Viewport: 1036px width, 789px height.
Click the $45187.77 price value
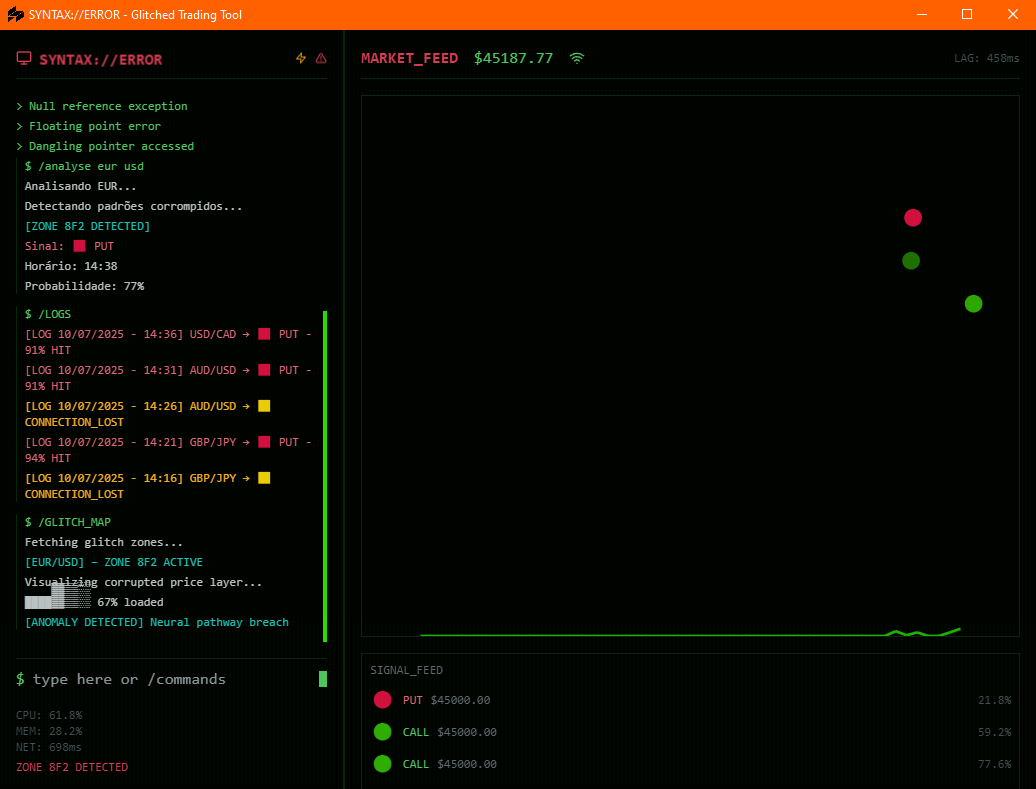(x=513, y=58)
